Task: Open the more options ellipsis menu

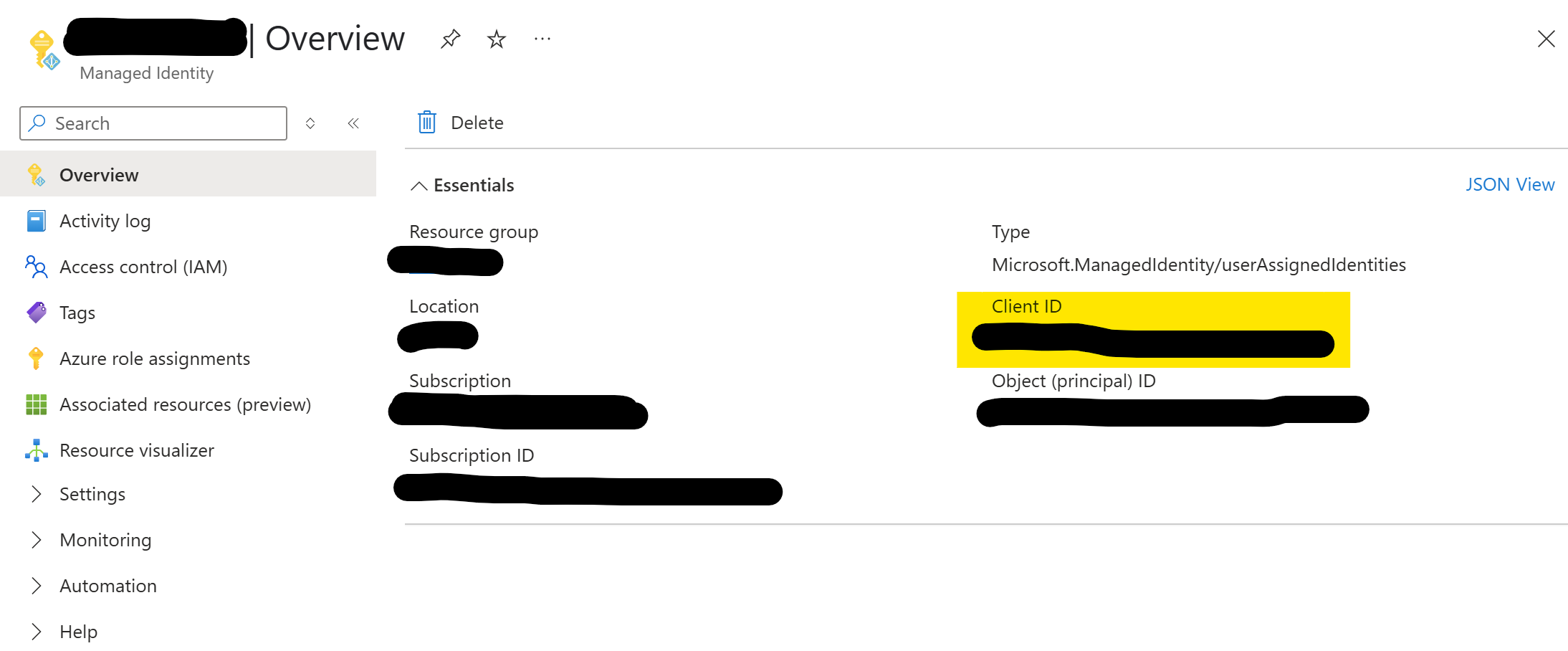Action: 542,39
